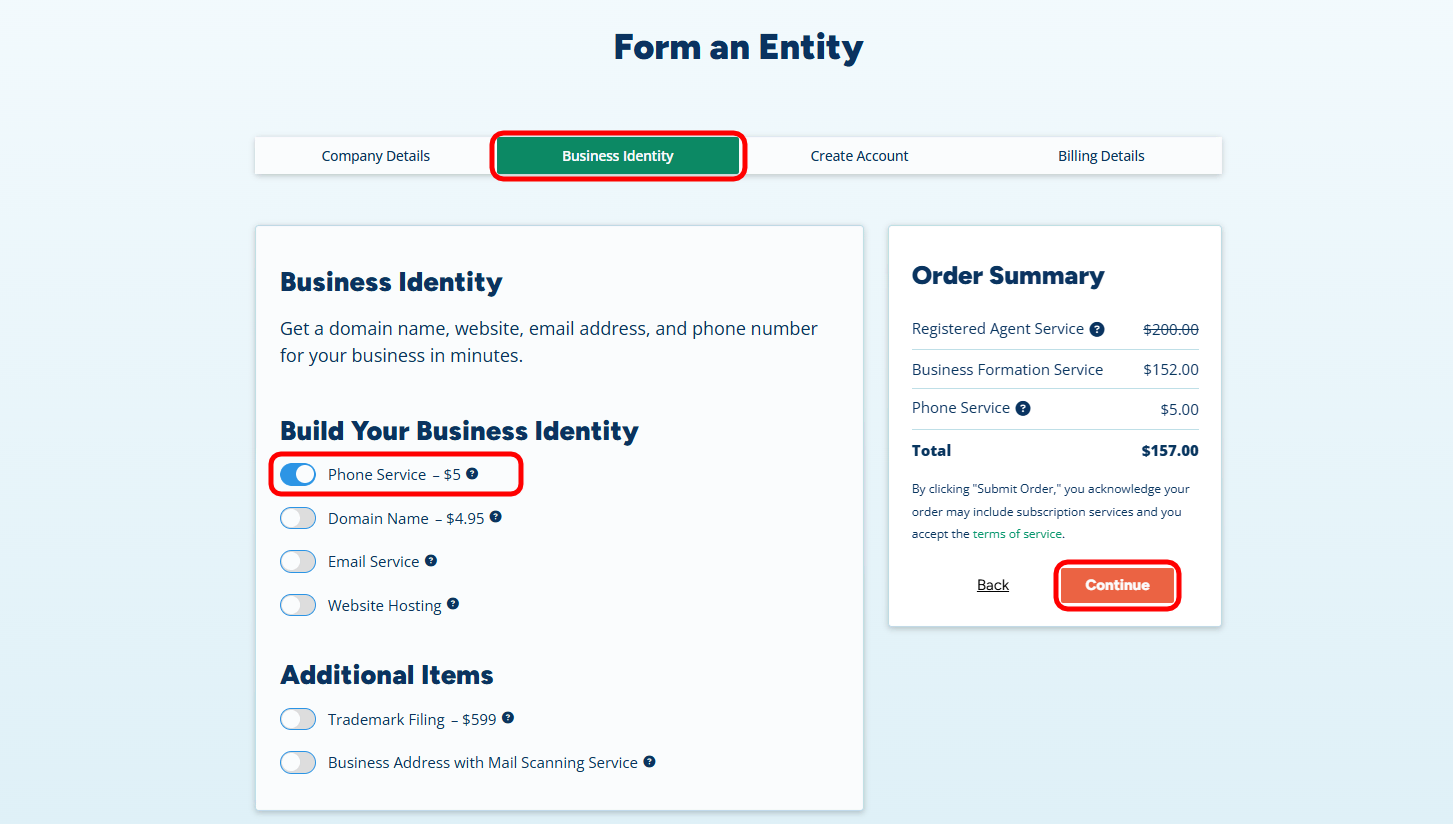Click the Back link

pyautogui.click(x=993, y=585)
